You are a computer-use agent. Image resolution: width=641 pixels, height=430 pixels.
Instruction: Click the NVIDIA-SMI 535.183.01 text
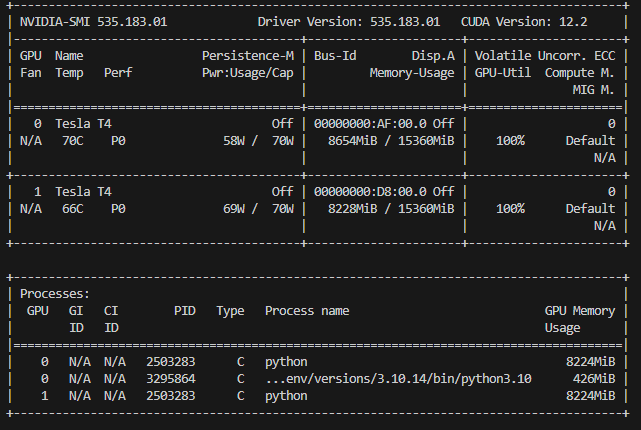pyautogui.click(x=93, y=22)
